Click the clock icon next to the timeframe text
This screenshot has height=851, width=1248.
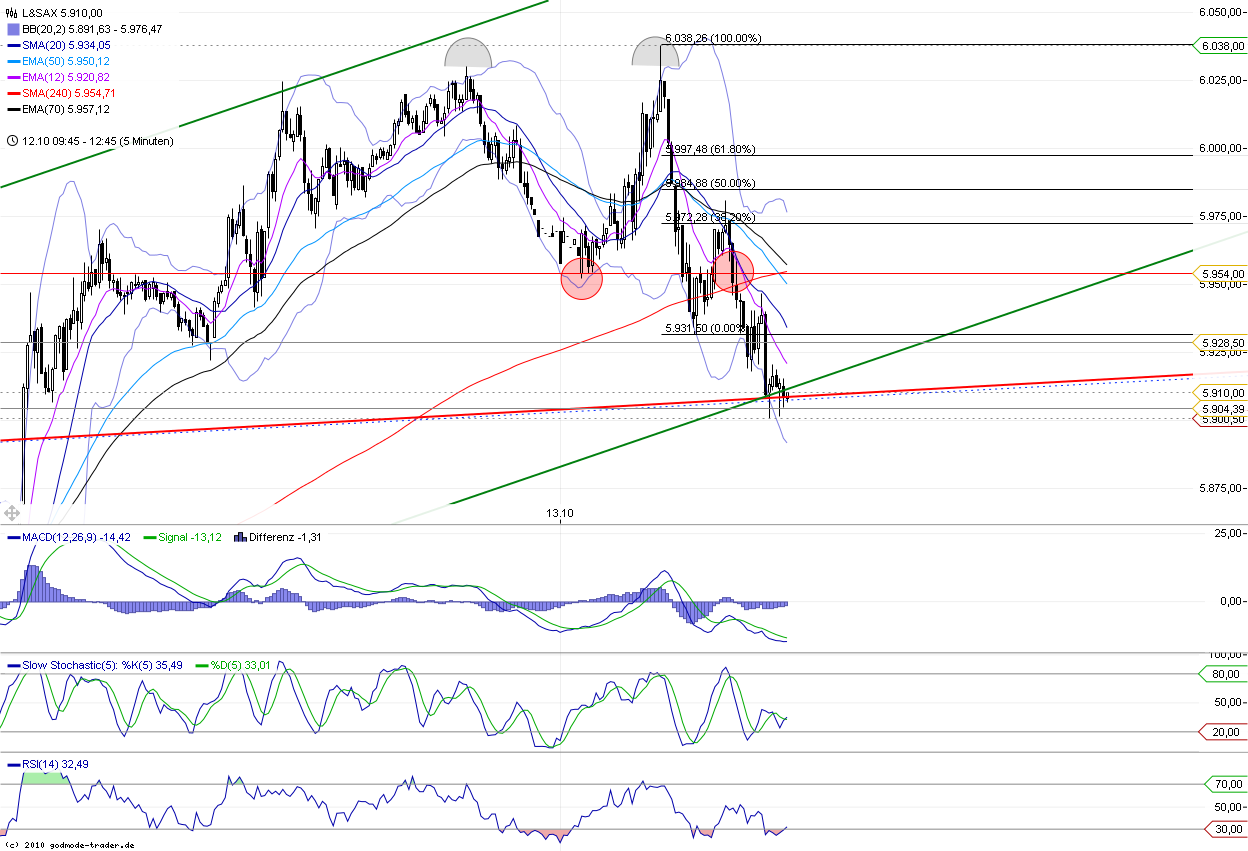tap(10, 141)
